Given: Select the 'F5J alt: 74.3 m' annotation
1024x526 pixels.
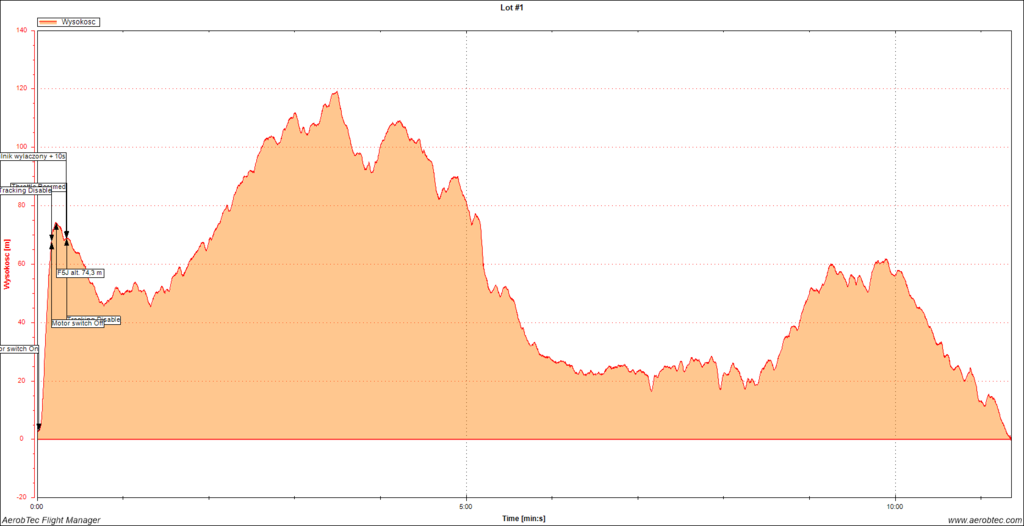Looking at the screenshot, I should tap(80, 272).
